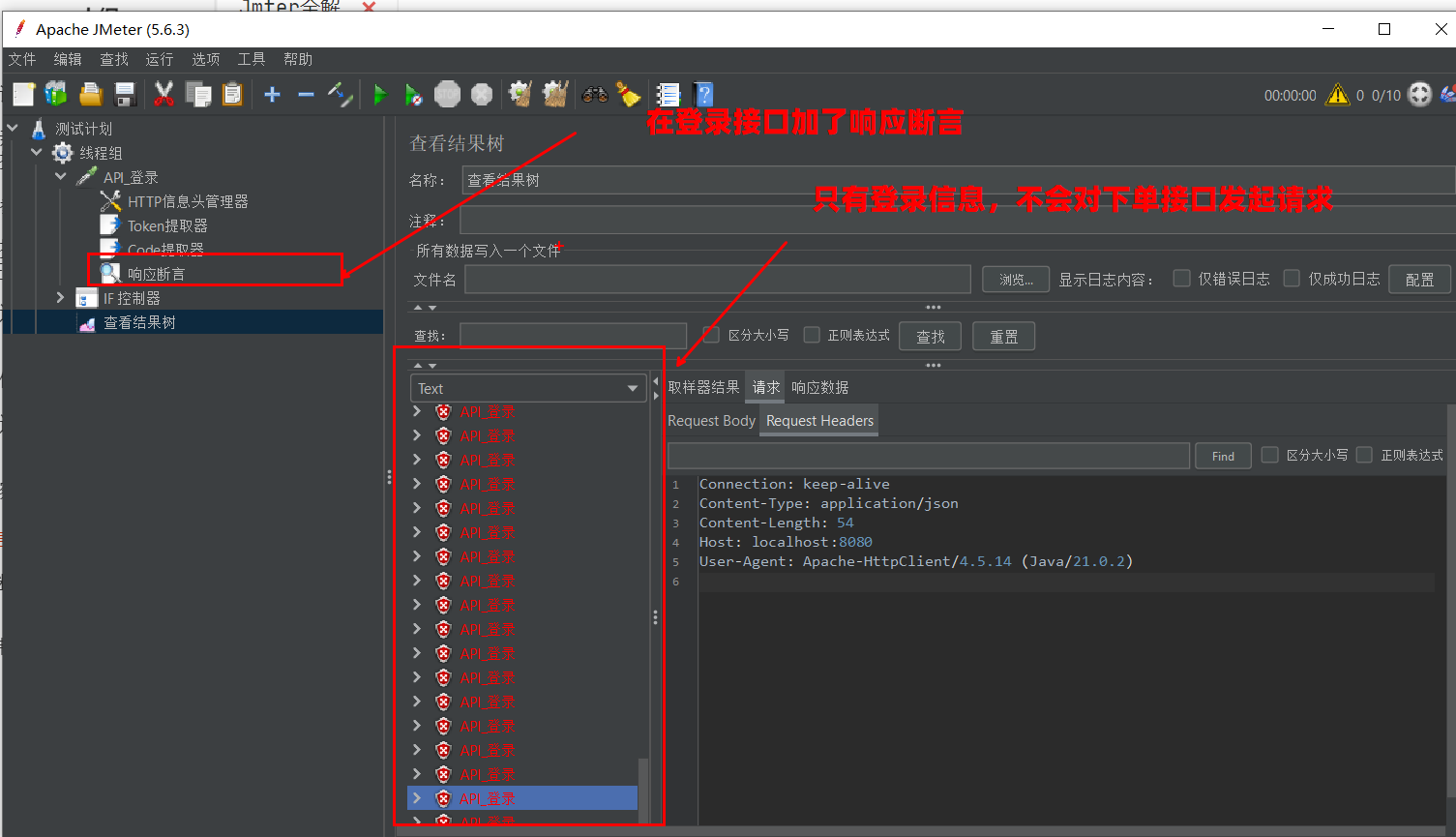Click the Clear All broom icon
1456x837 pixels.
point(629,95)
